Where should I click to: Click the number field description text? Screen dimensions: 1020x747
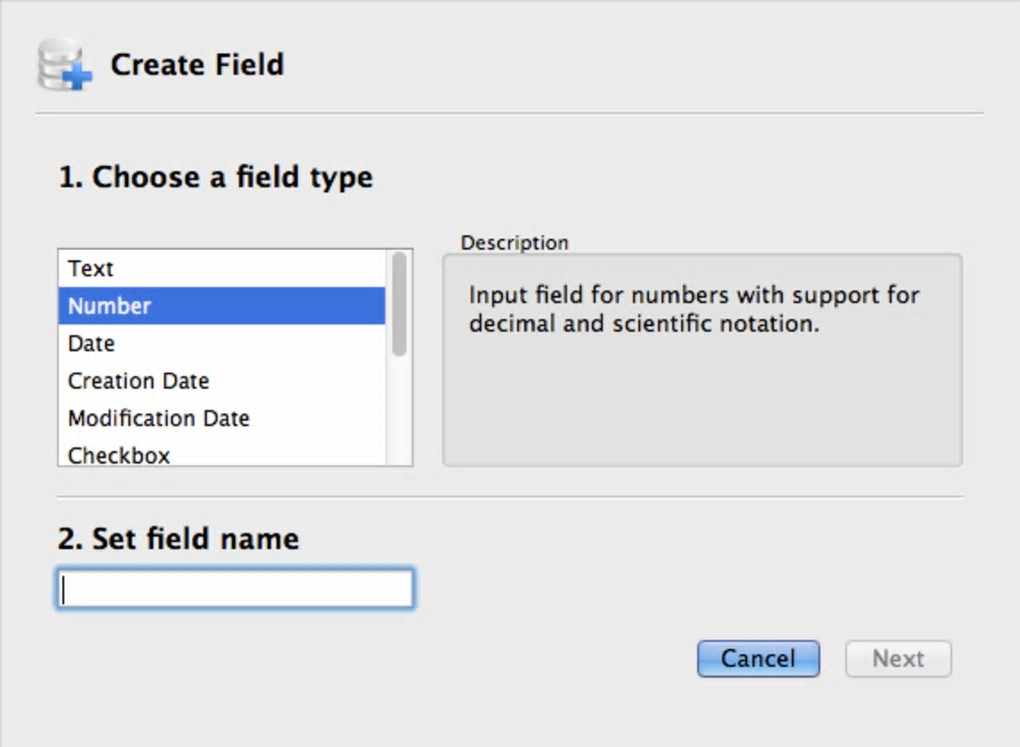693,310
